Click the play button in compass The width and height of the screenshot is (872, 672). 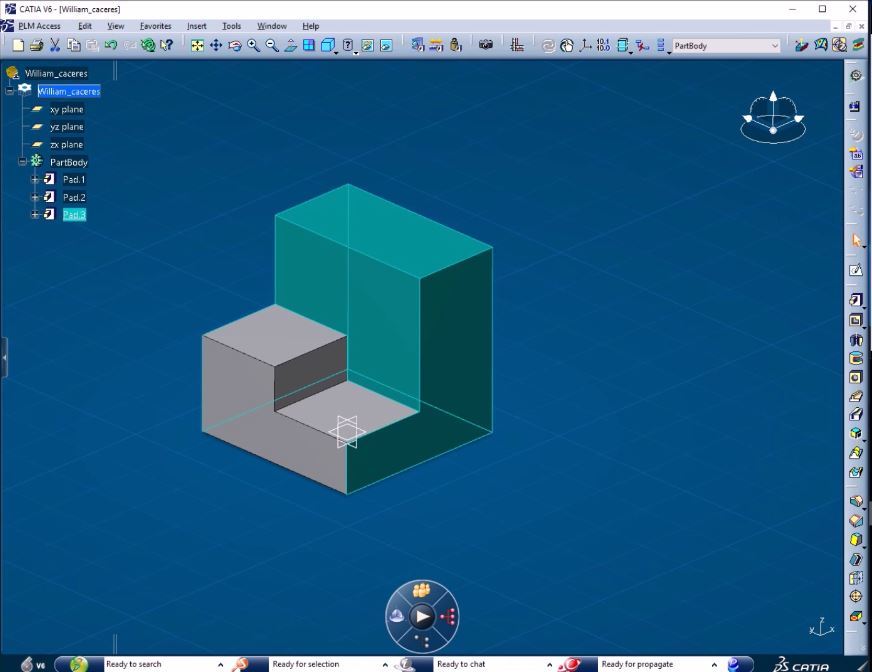[422, 616]
